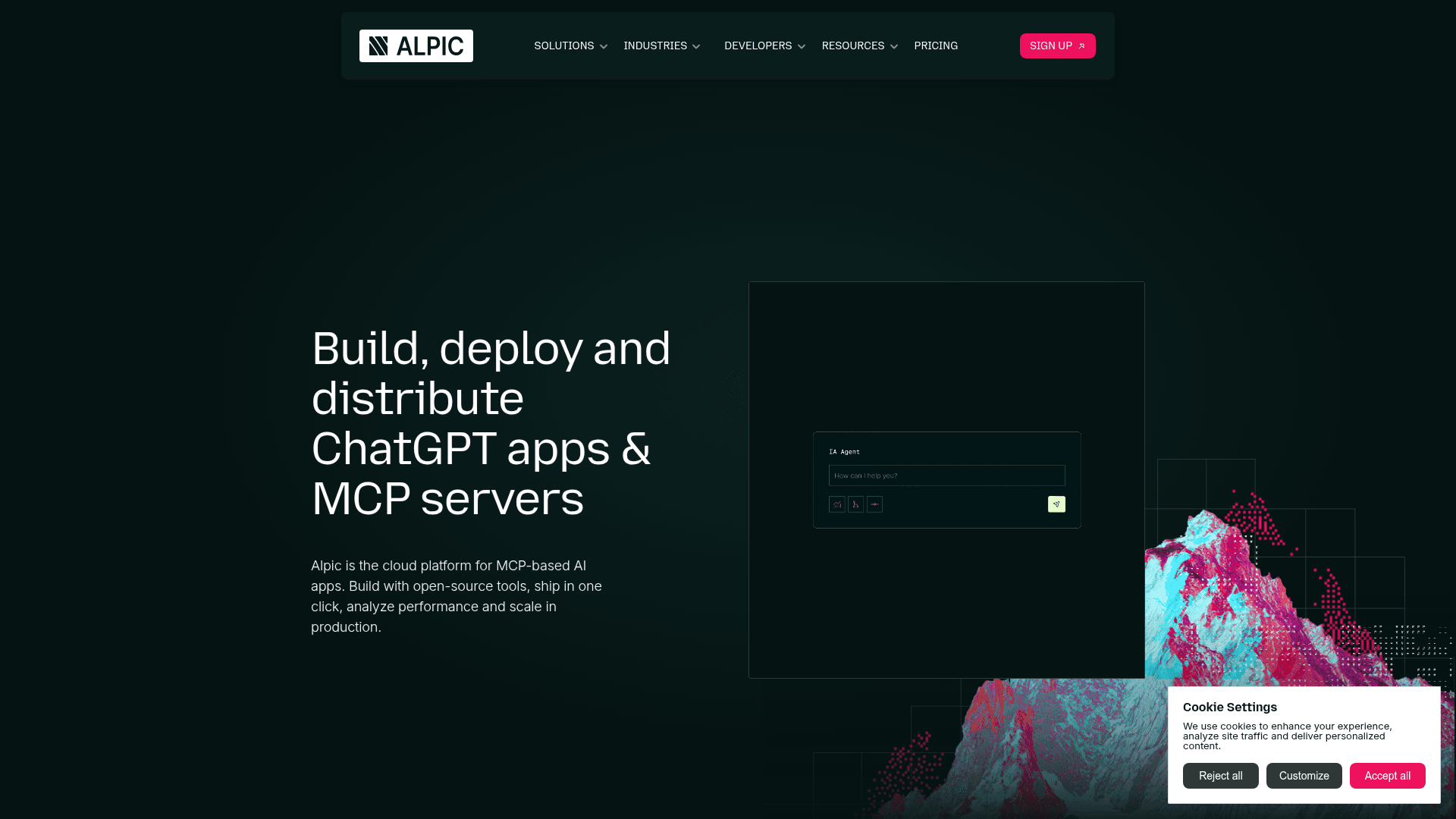Expand the Industries dropdown

click(662, 45)
